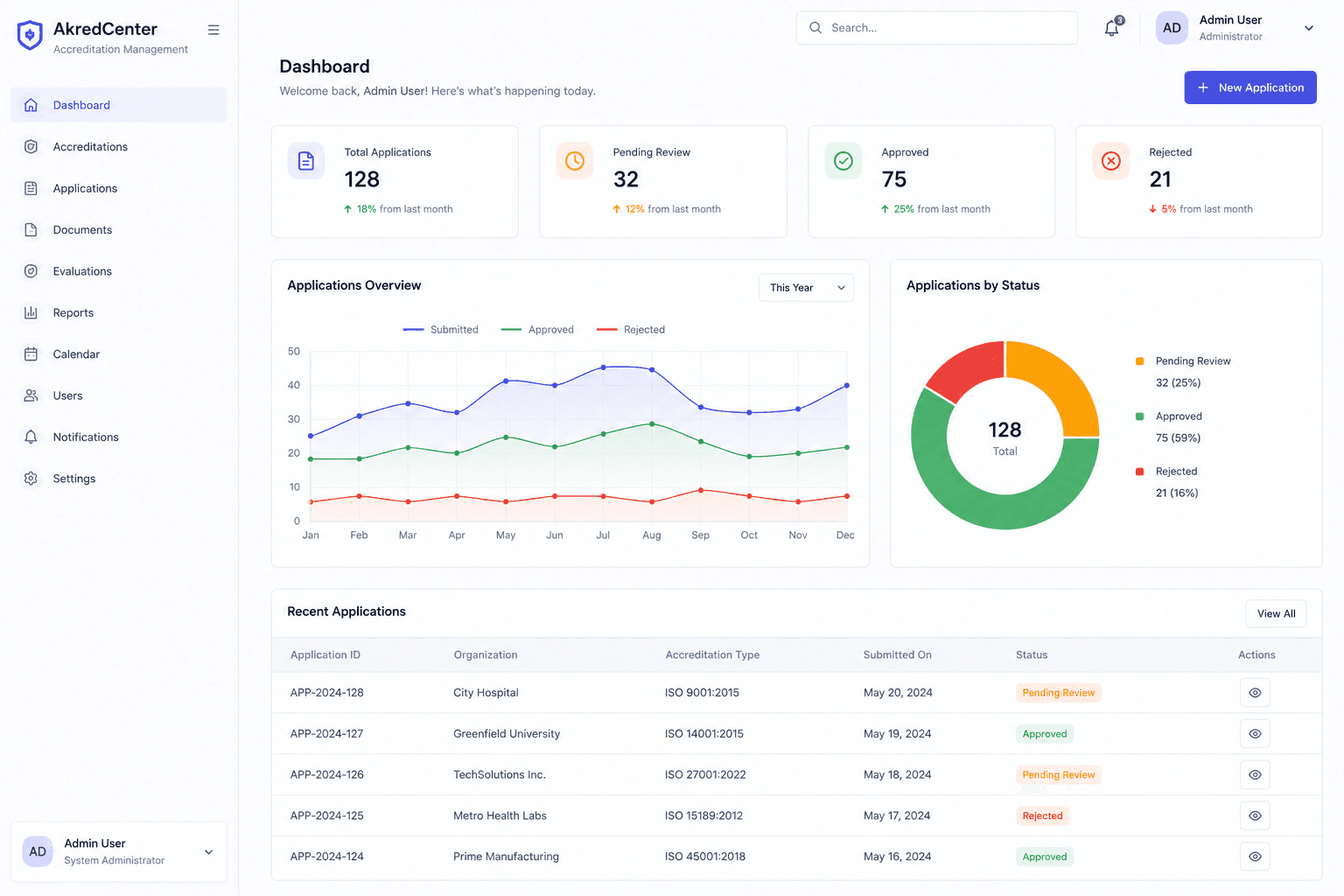Screen dimensions: 1344x896
Task: Toggle the Approved series in chart legend
Action: 537,330
